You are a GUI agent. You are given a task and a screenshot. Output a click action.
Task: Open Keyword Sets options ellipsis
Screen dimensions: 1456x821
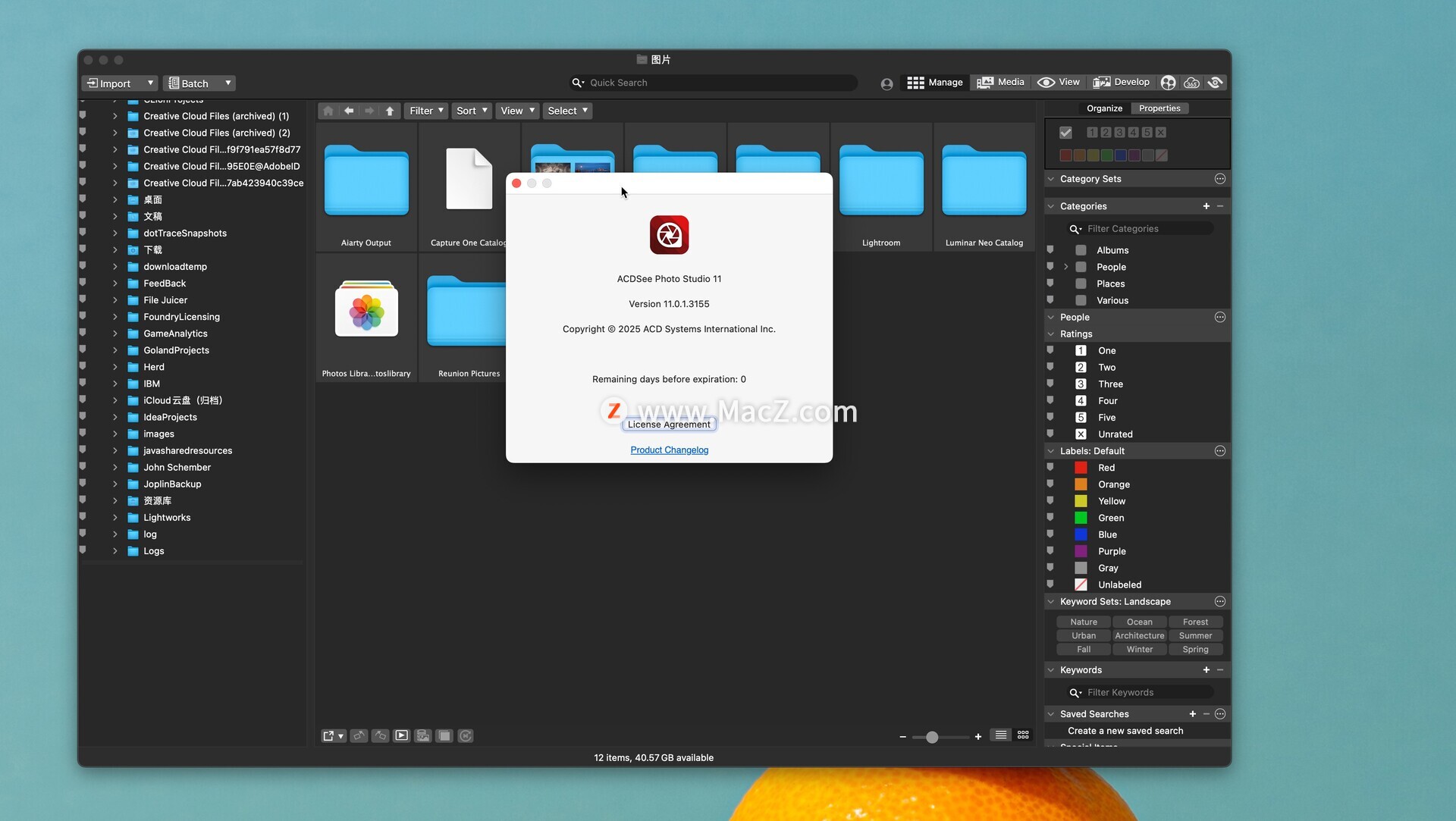click(x=1220, y=602)
